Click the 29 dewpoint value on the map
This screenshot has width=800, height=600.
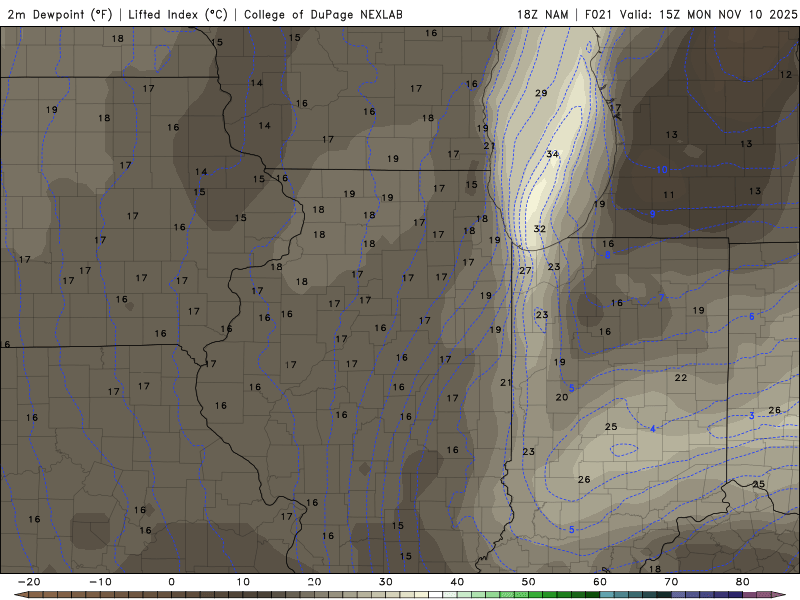pos(541,93)
